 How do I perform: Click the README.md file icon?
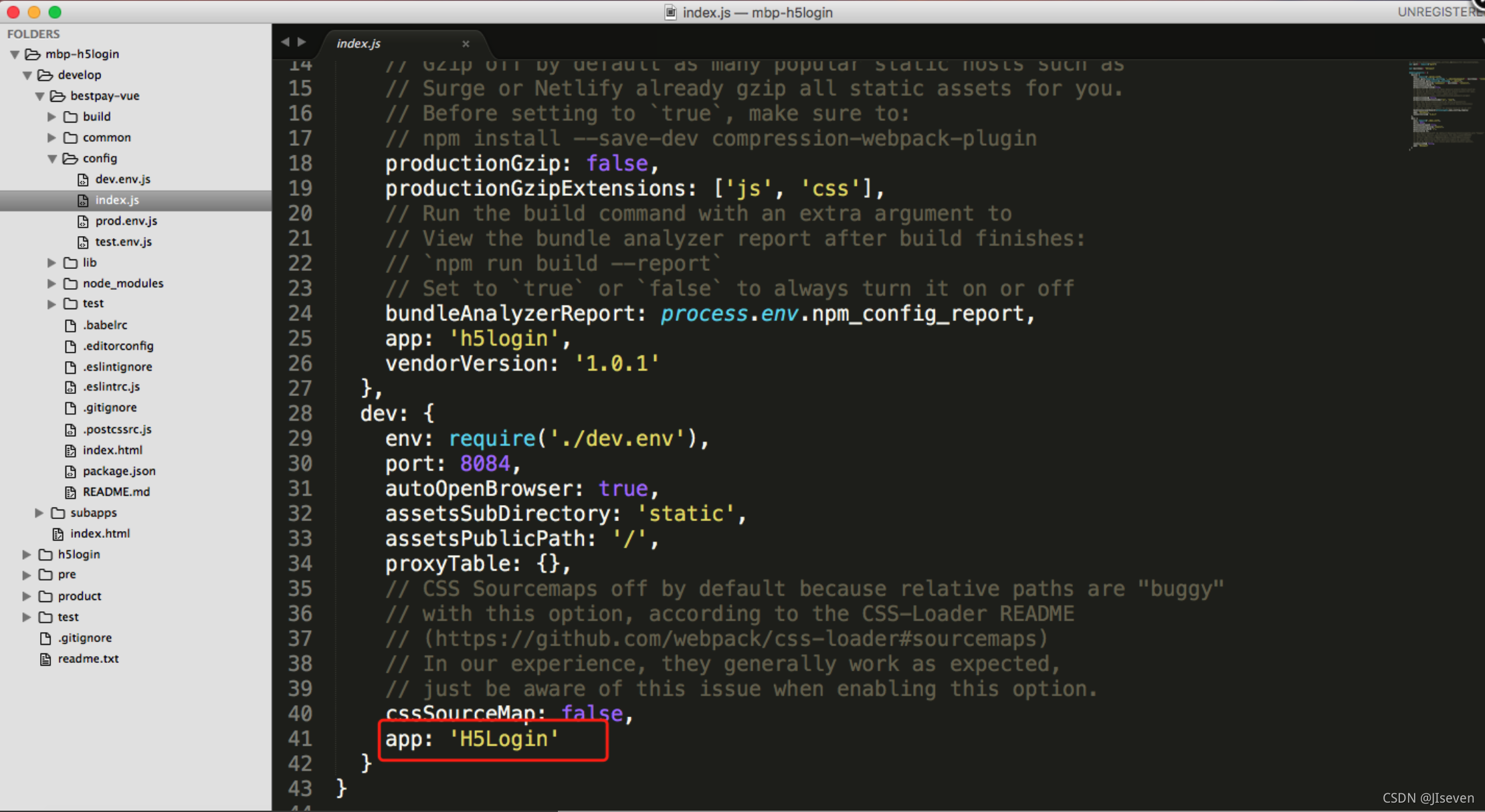point(70,492)
